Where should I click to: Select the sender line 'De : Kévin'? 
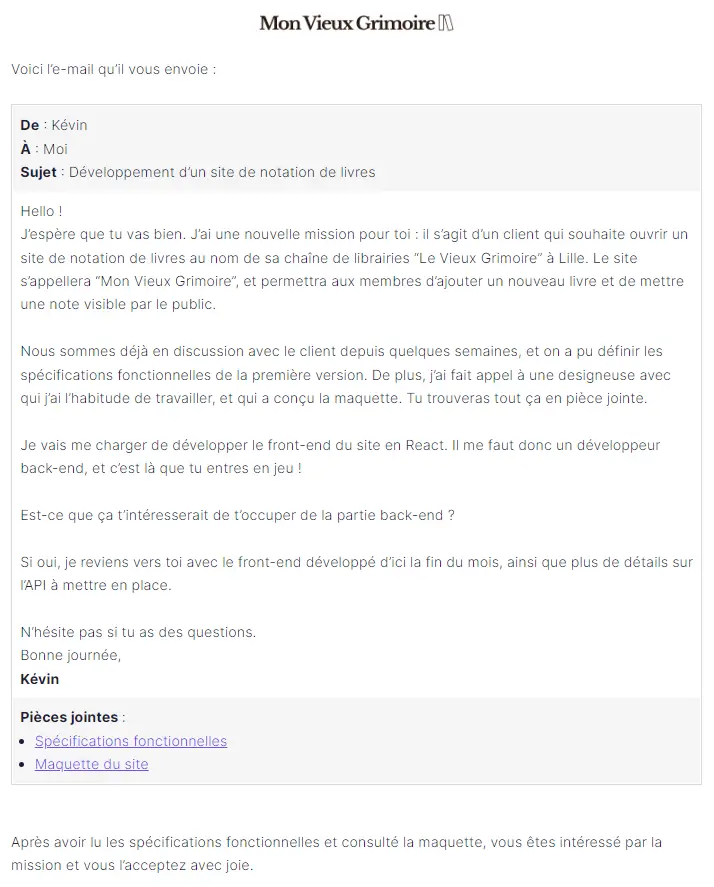click(54, 125)
